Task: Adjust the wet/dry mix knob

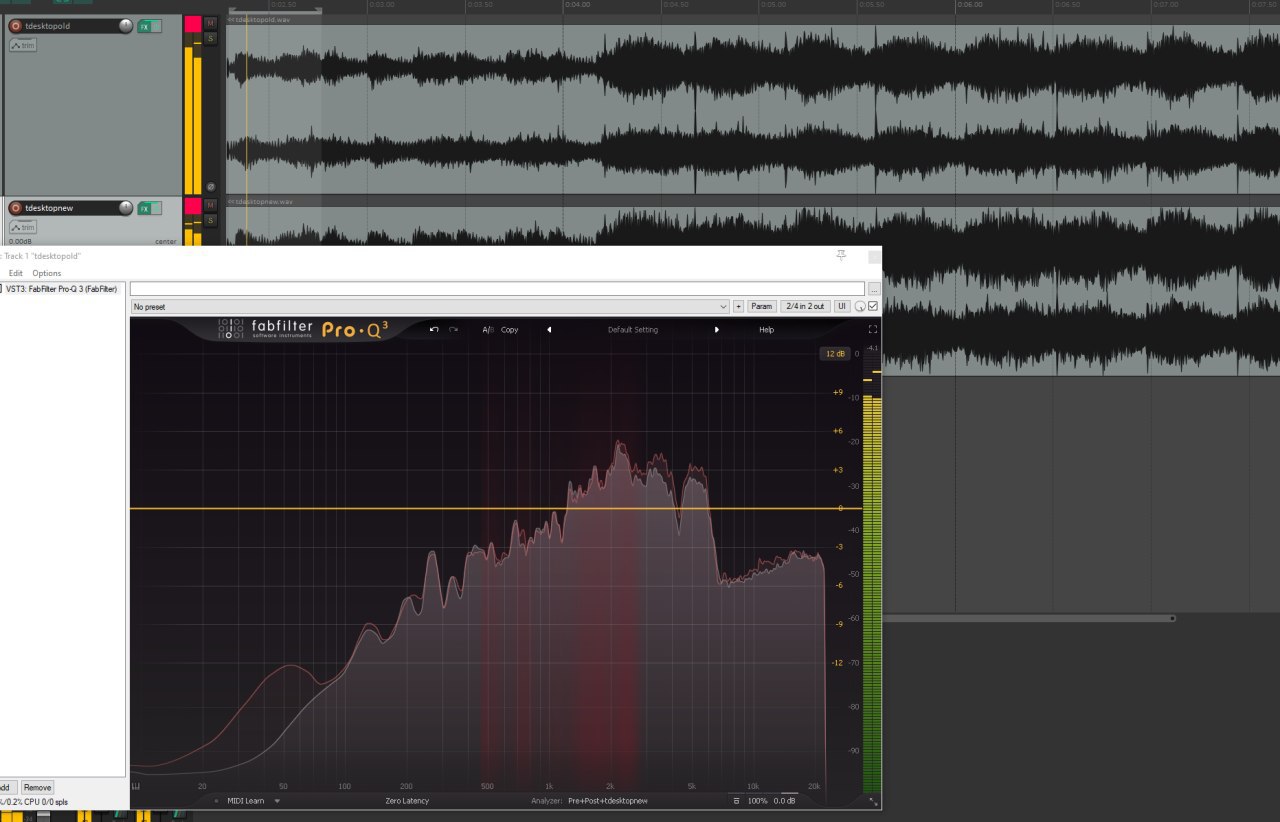Action: (860, 306)
